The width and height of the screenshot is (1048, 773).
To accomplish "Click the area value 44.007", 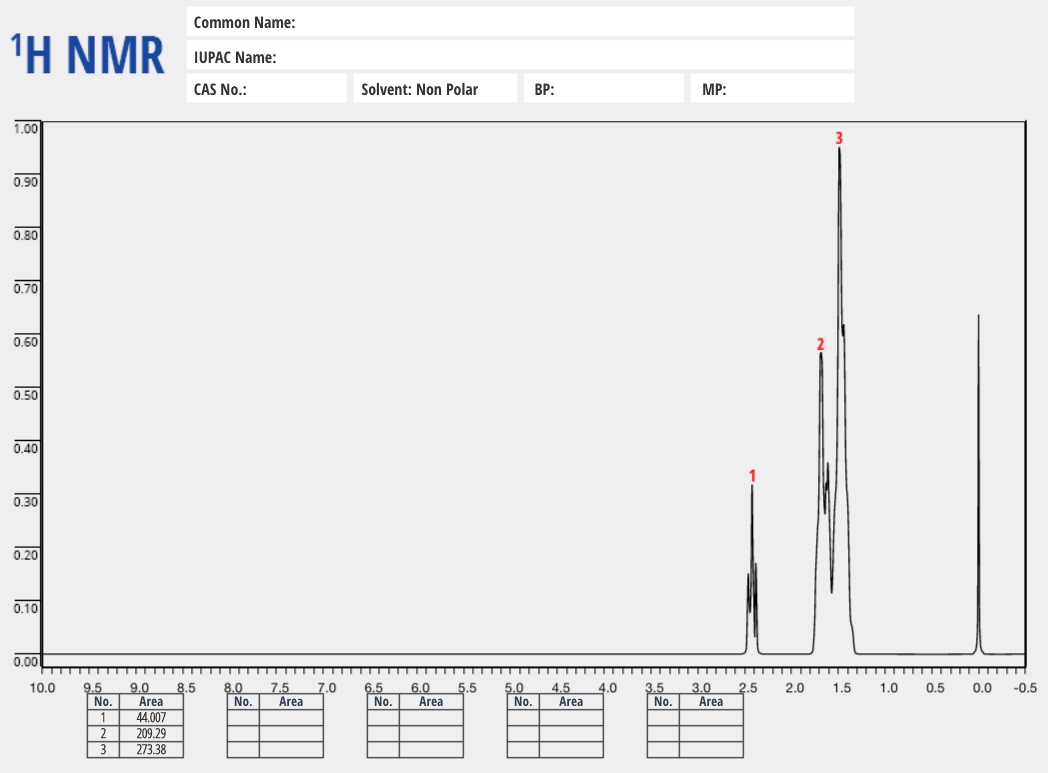I will (x=151, y=718).
